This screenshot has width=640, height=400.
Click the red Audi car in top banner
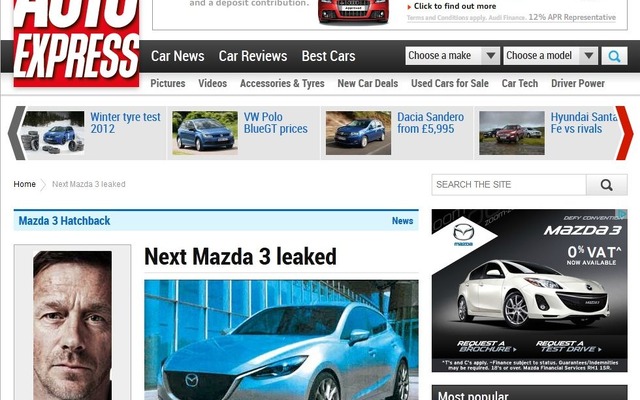(x=353, y=11)
